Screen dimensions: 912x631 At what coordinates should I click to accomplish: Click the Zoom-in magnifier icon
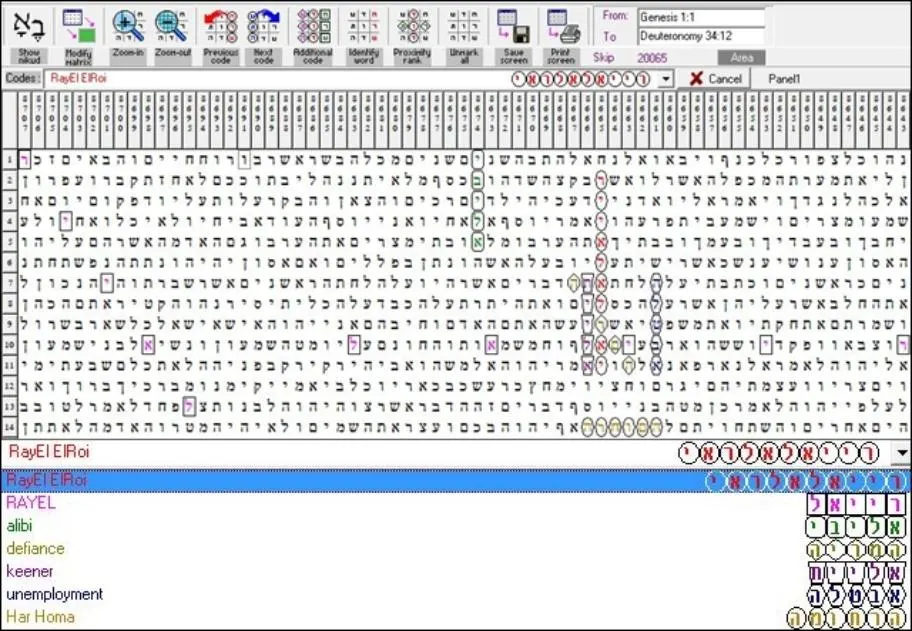[x=128, y=26]
